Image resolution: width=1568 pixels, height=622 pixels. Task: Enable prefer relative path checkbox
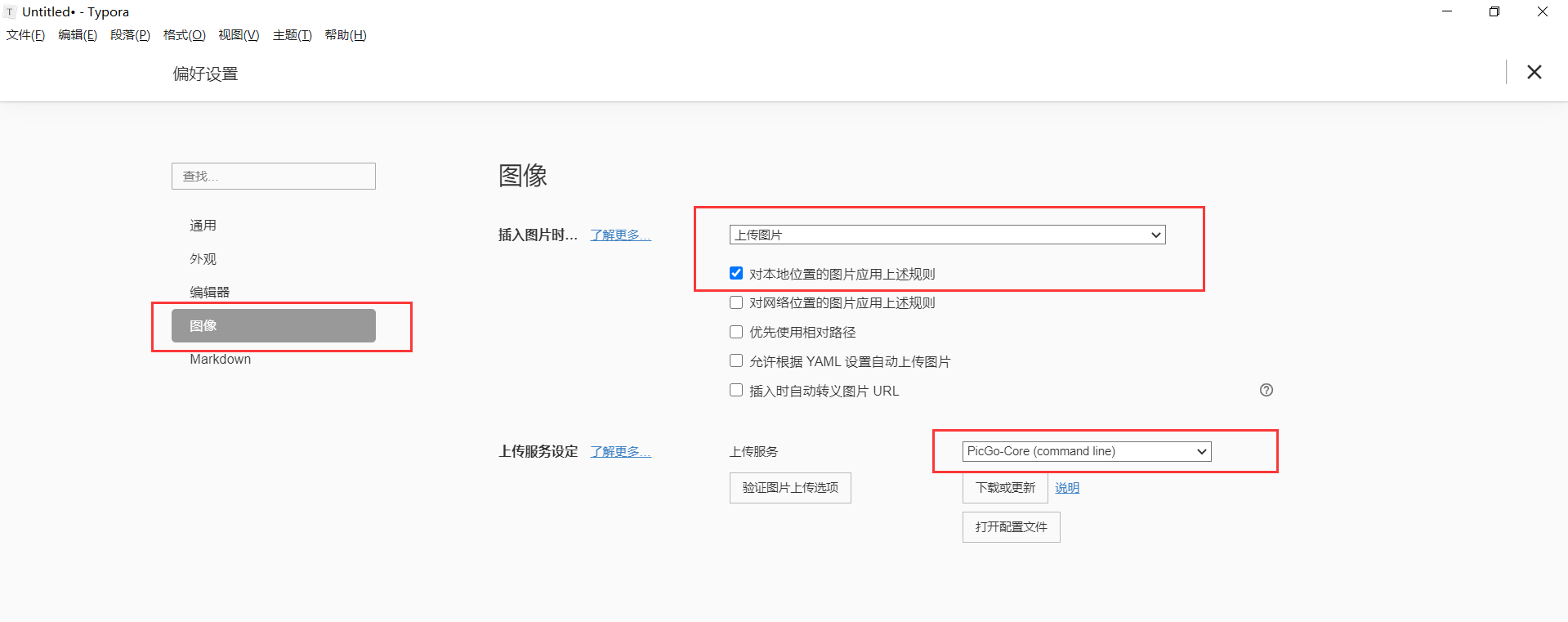(x=736, y=332)
